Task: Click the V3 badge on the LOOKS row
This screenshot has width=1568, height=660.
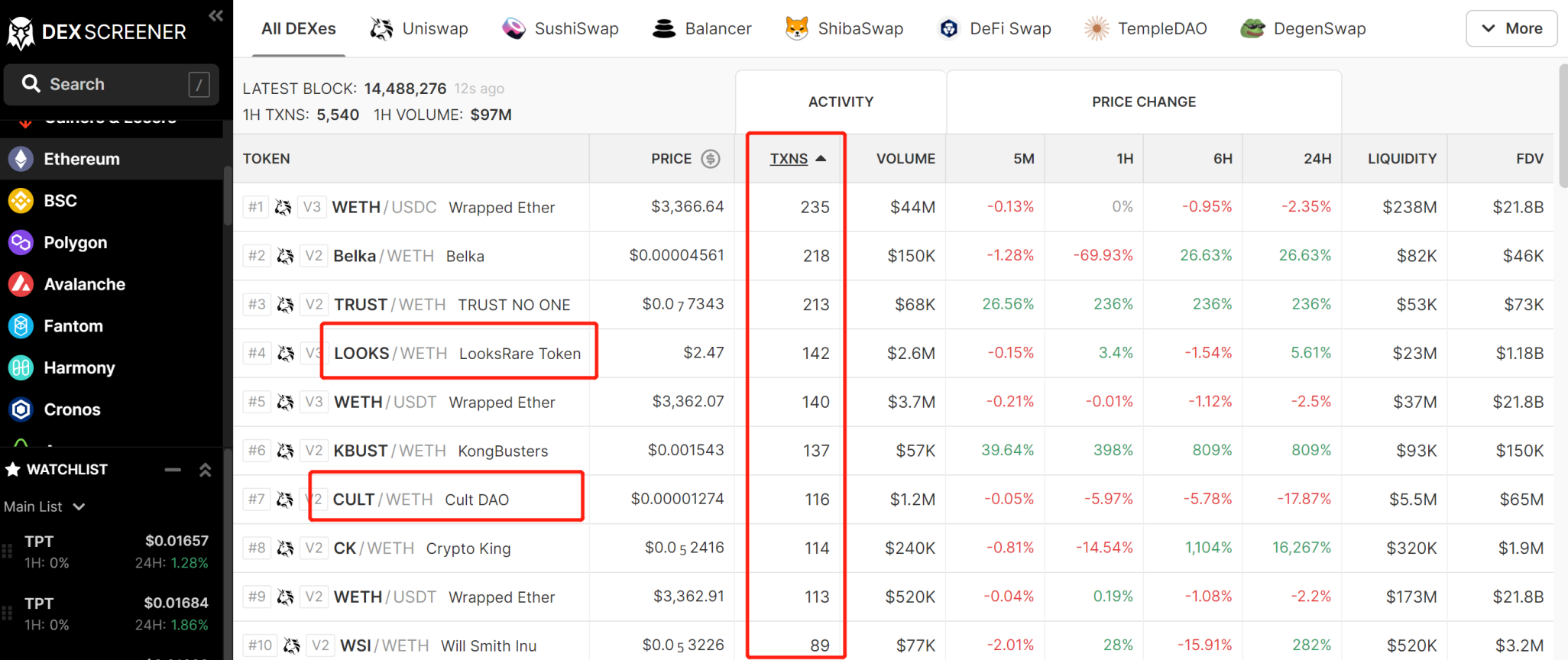Action: 313,353
